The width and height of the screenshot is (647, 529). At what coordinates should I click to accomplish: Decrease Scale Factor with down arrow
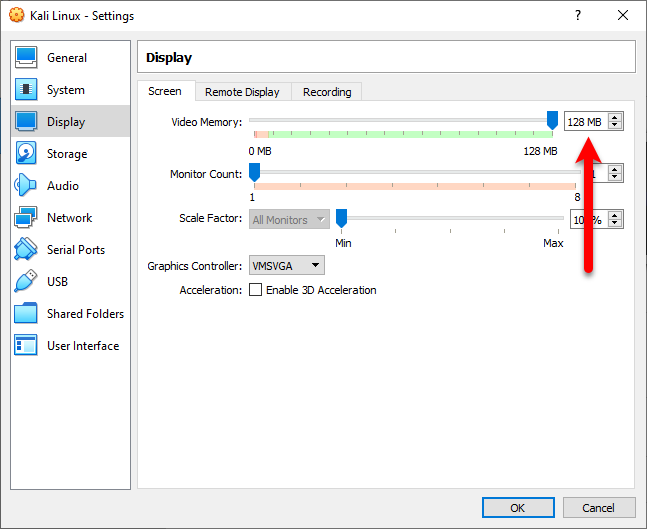tap(615, 223)
